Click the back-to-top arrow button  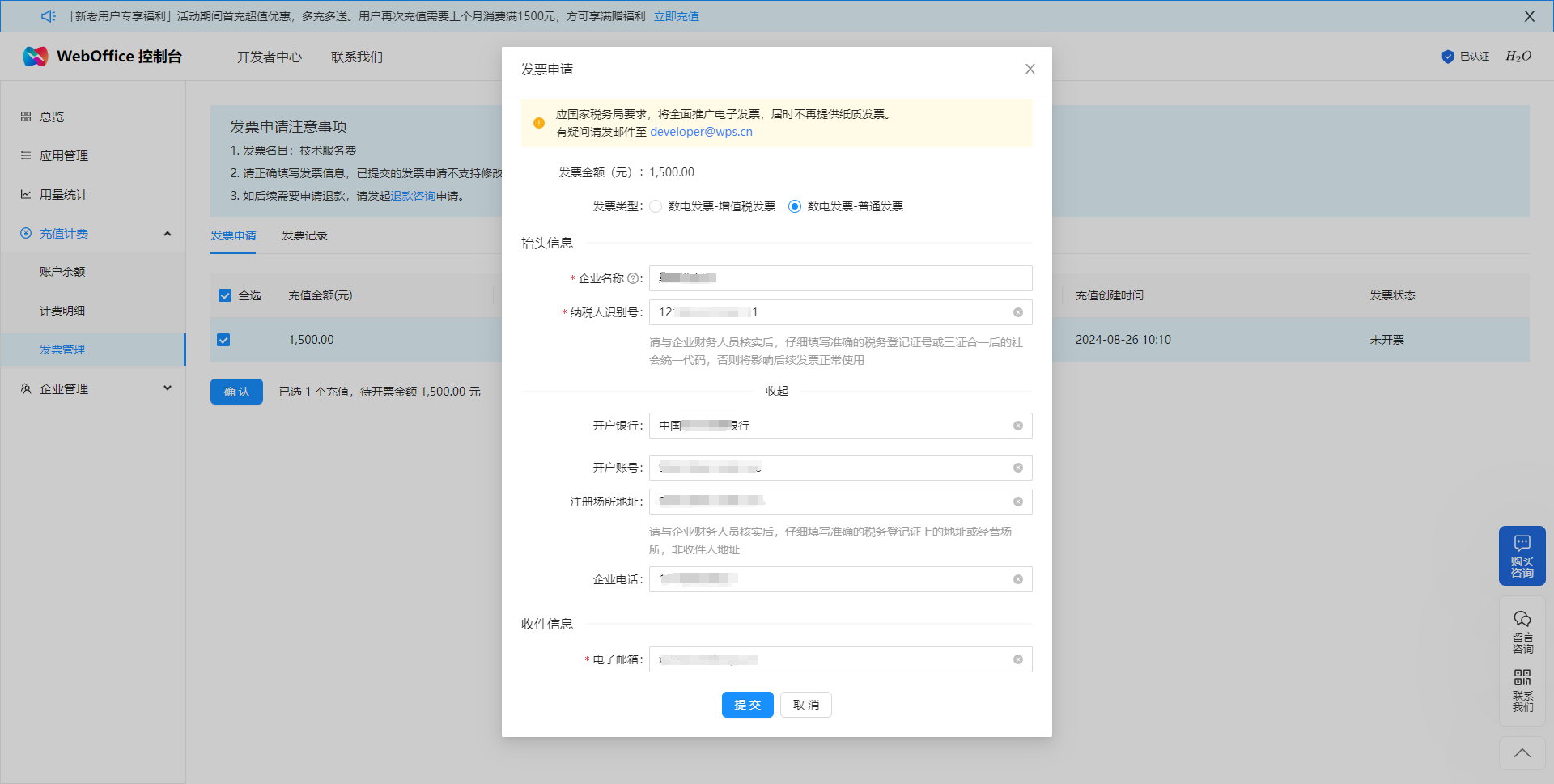point(1522,753)
